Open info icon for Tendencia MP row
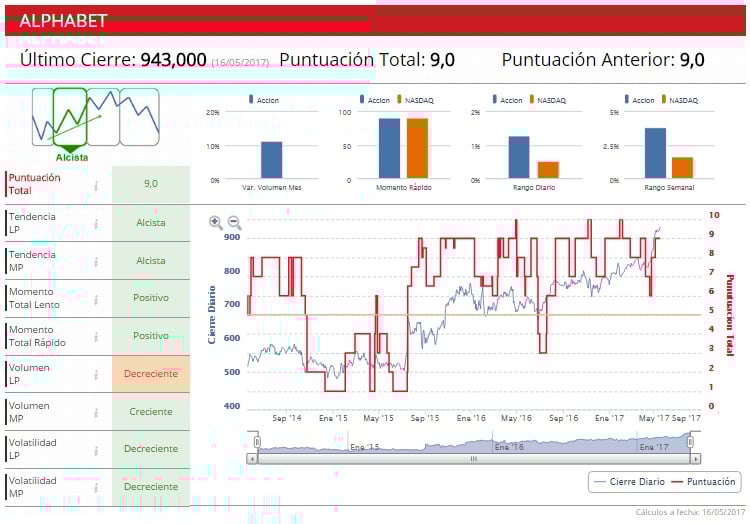 96,262
